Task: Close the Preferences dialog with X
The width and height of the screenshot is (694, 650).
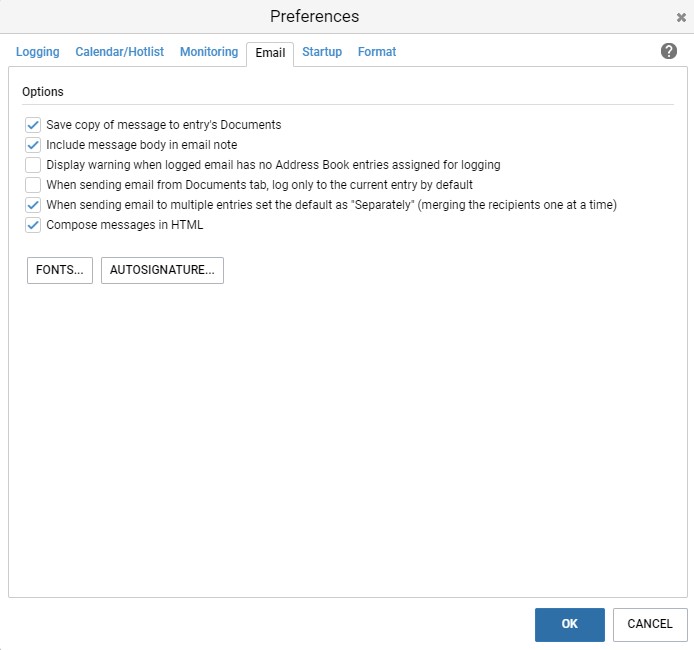Action: pyautogui.click(x=681, y=18)
